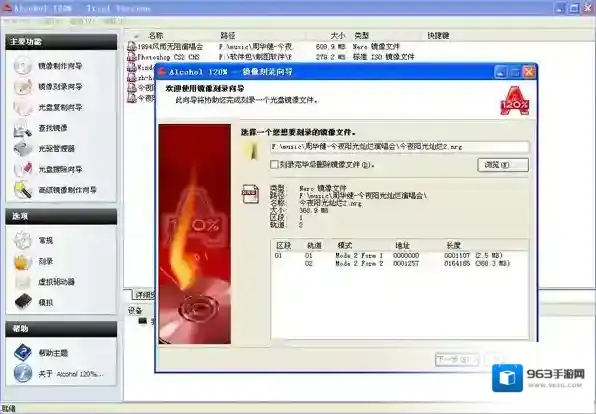
Task: Open 刻录 recording options
Action: (x=46, y=262)
